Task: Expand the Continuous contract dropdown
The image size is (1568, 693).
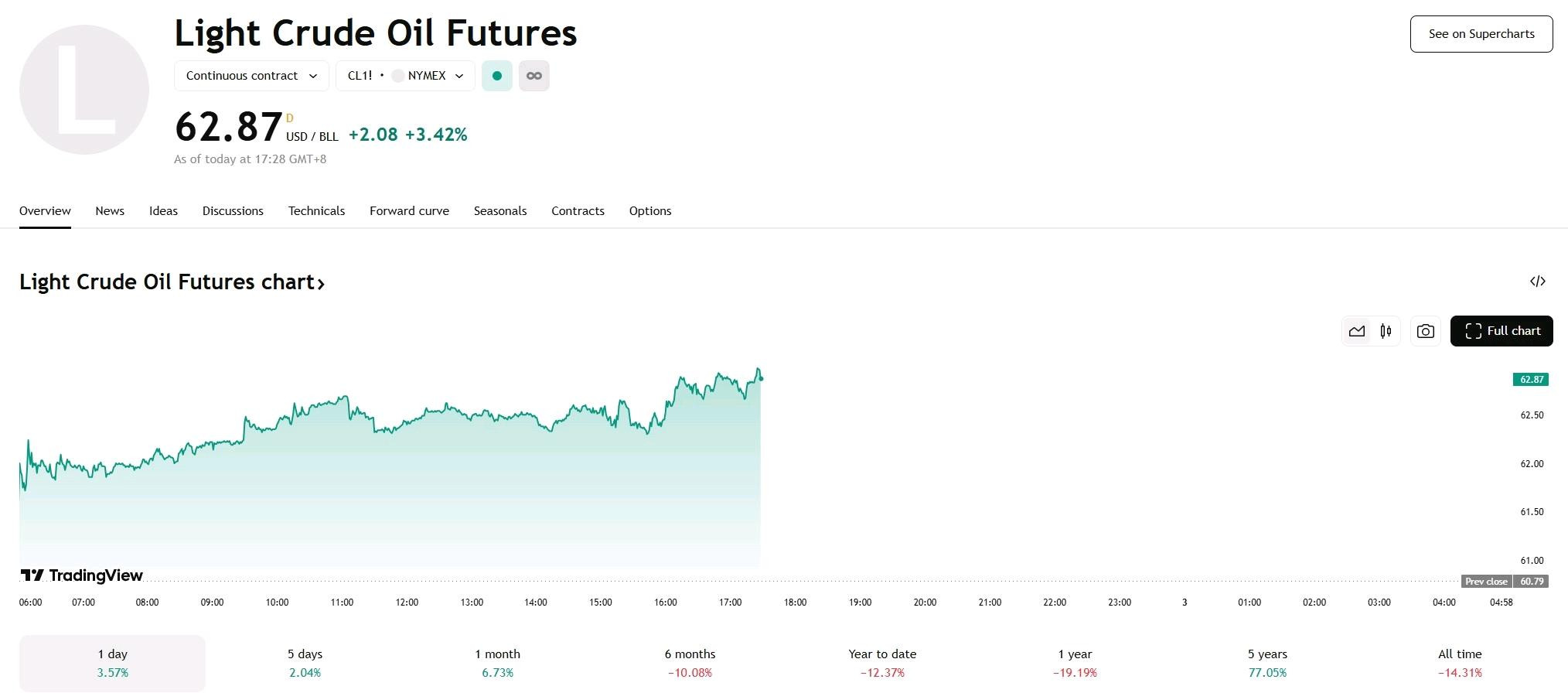Action: click(x=251, y=76)
